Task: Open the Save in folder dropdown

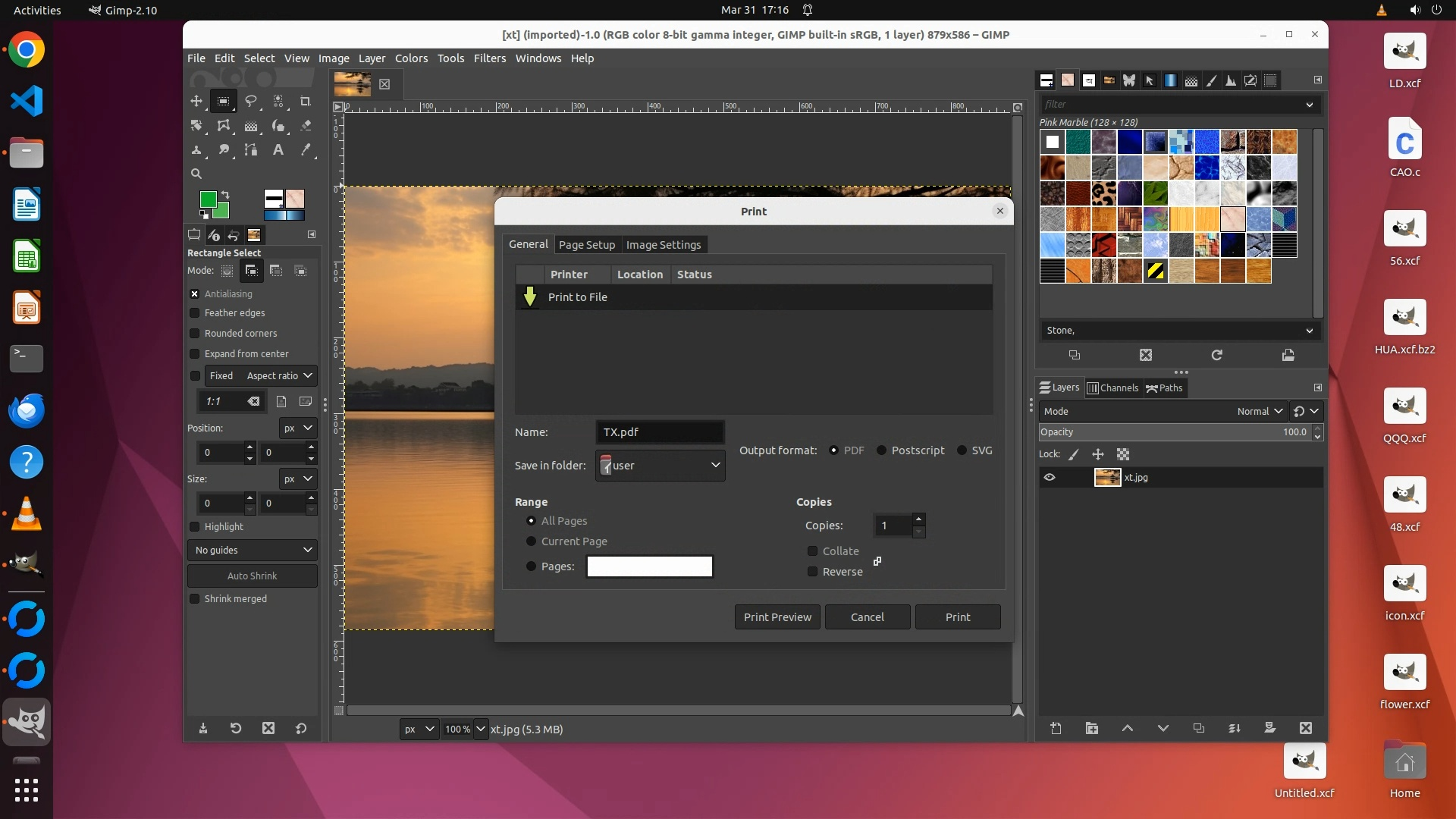Action: pyautogui.click(x=660, y=466)
